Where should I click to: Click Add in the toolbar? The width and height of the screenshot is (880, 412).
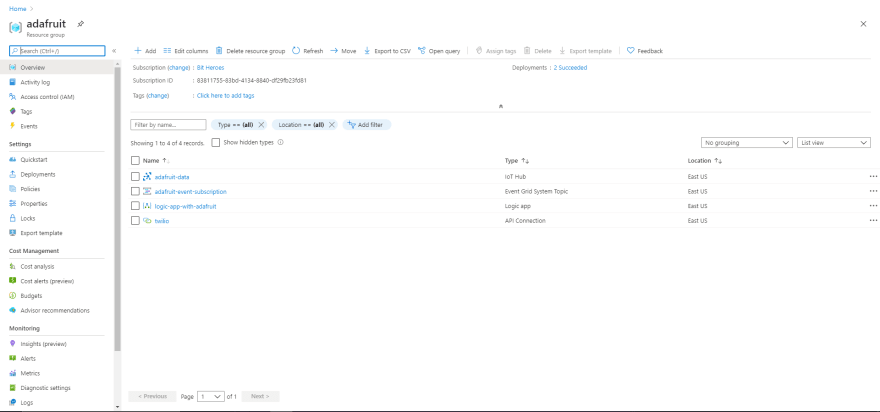pyautogui.click(x=145, y=51)
